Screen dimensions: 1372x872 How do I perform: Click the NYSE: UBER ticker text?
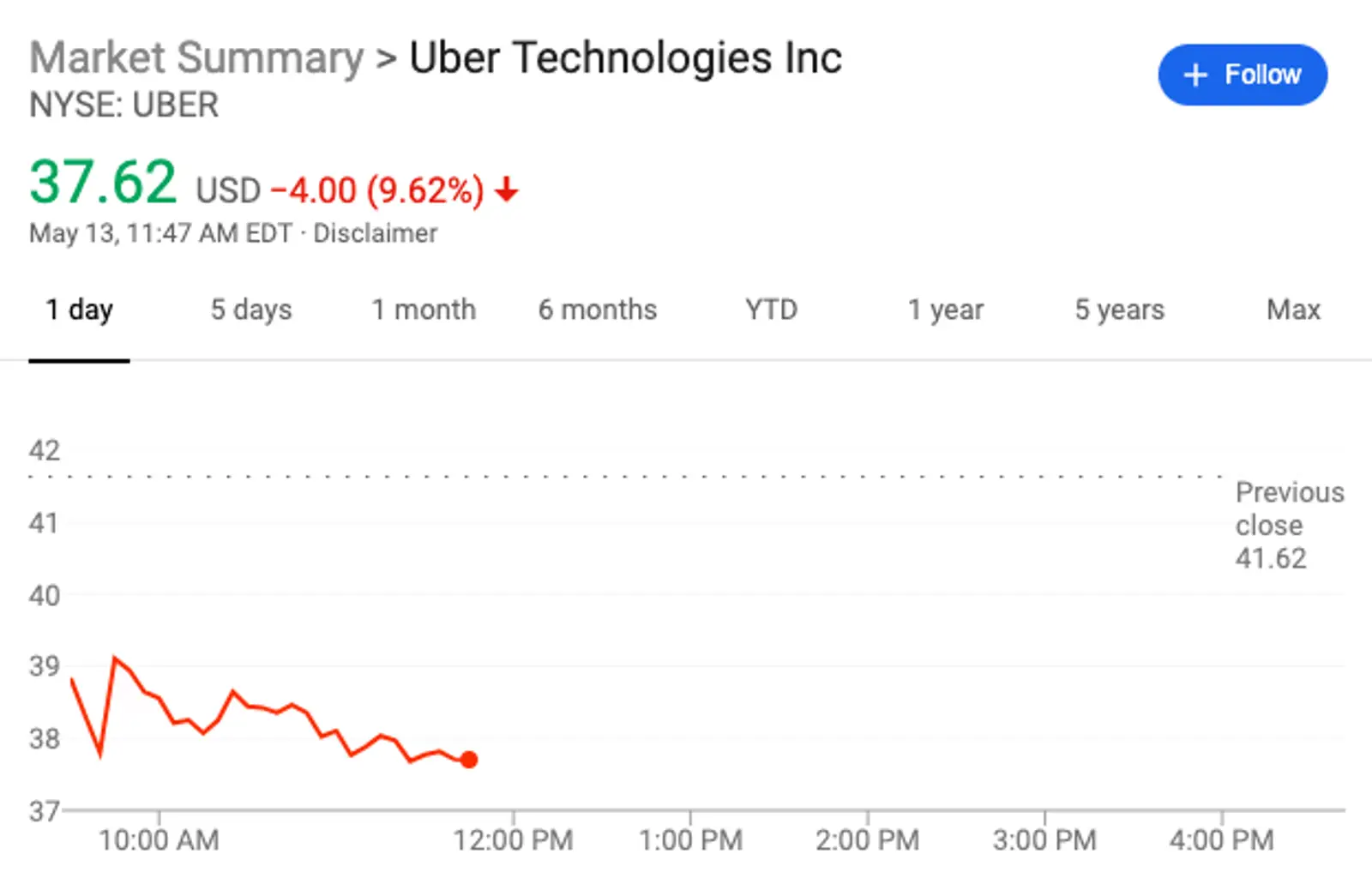124,105
